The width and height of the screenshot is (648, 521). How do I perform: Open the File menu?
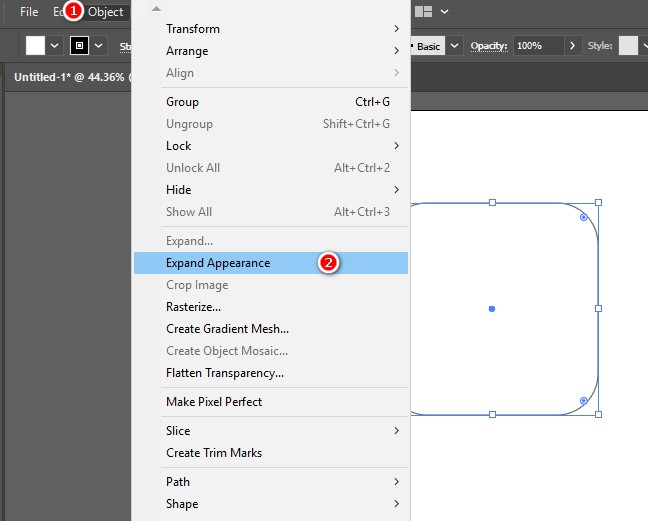point(28,12)
